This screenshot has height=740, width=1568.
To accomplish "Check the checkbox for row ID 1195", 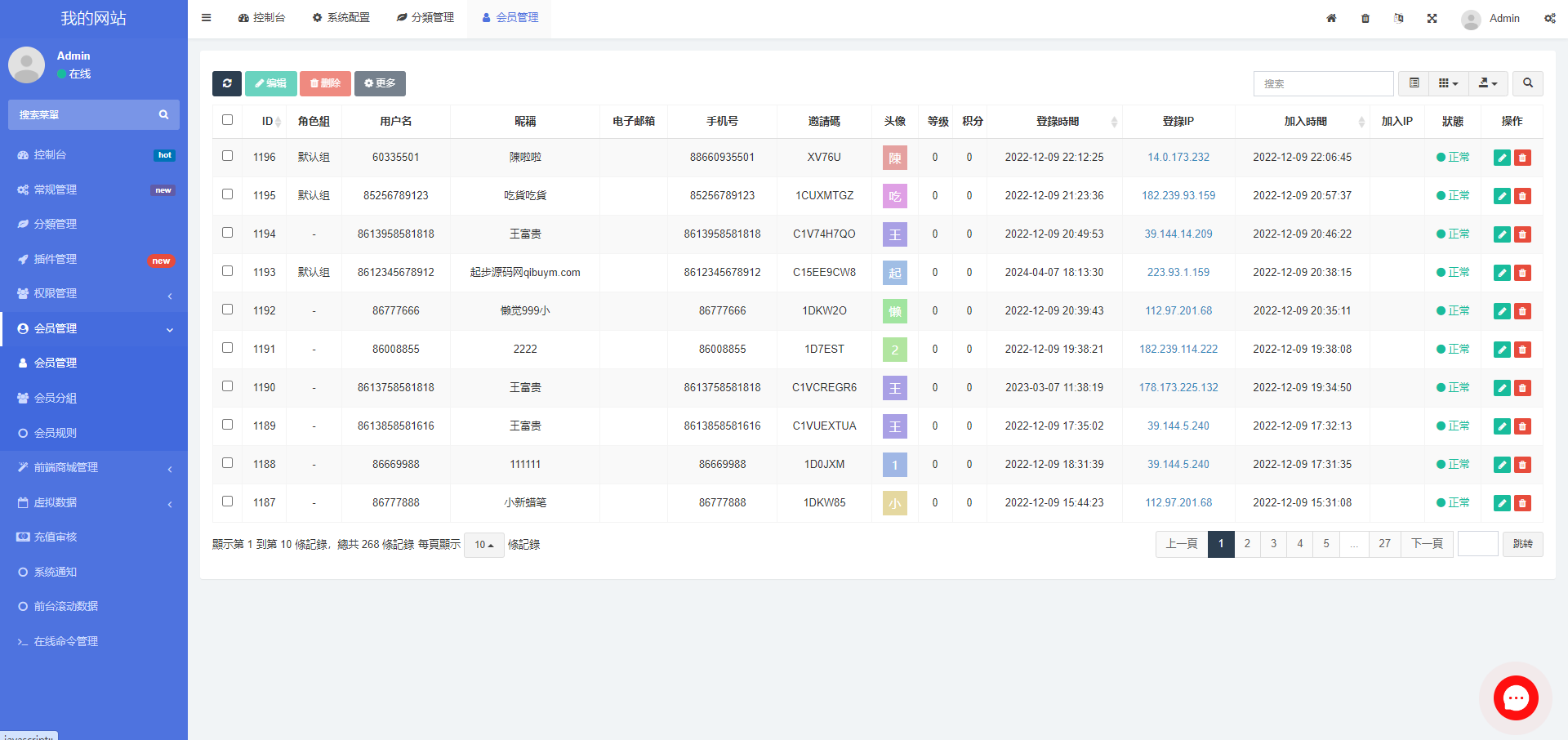I will coord(228,194).
